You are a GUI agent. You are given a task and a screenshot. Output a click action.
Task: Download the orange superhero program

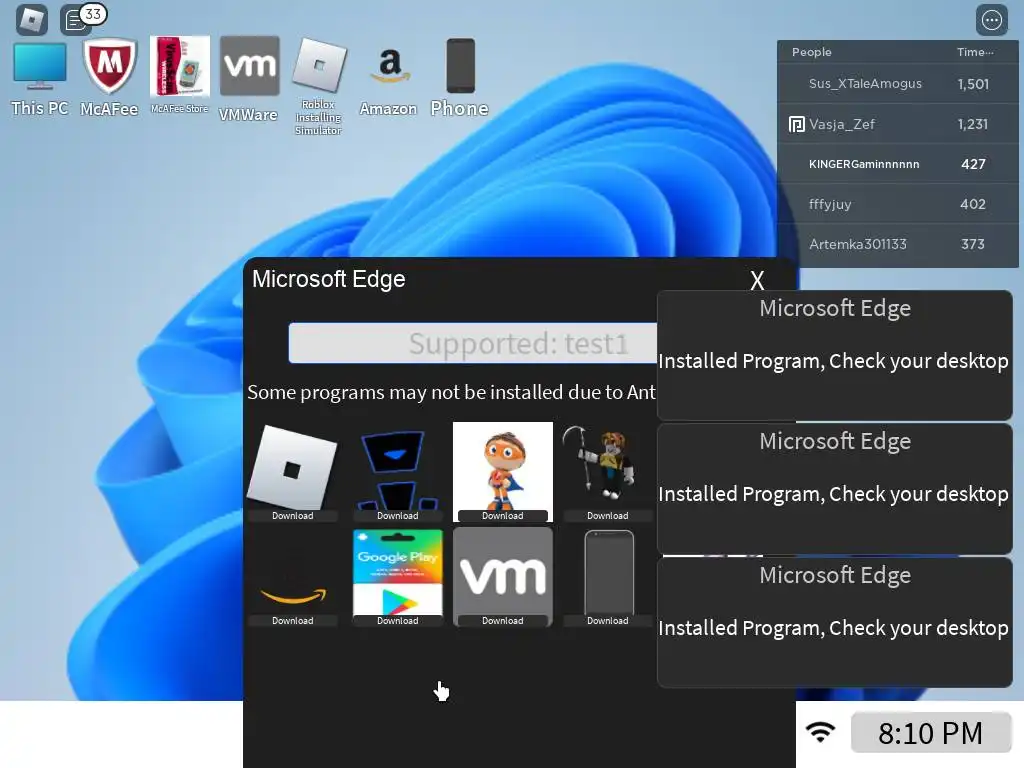pyautogui.click(x=502, y=516)
